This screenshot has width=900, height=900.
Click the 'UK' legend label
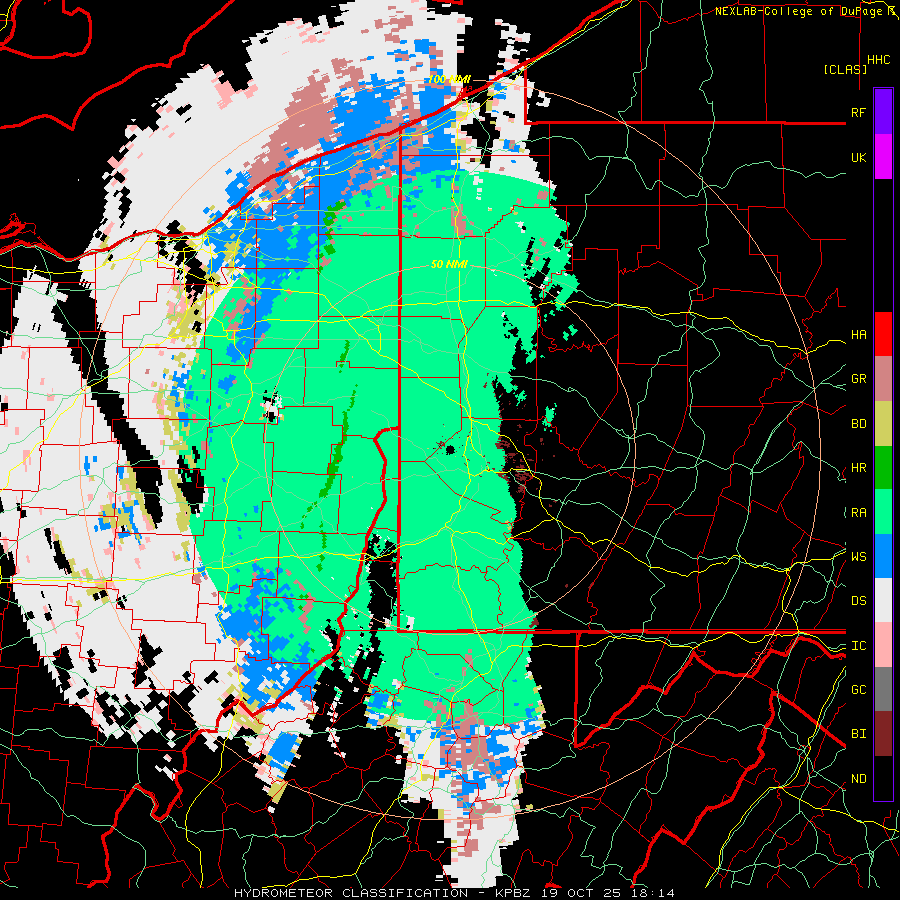[858, 157]
